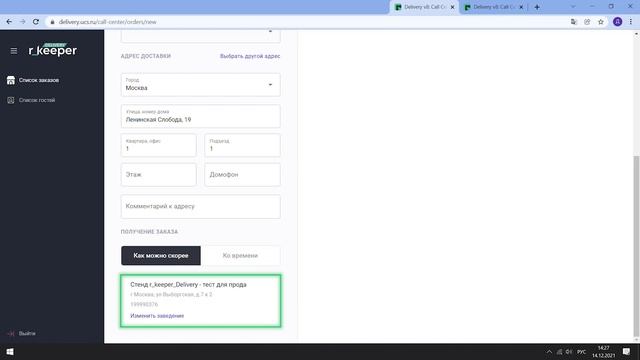Log out using Выйти
Image resolution: width=640 pixels, height=360 pixels.
pos(27,333)
